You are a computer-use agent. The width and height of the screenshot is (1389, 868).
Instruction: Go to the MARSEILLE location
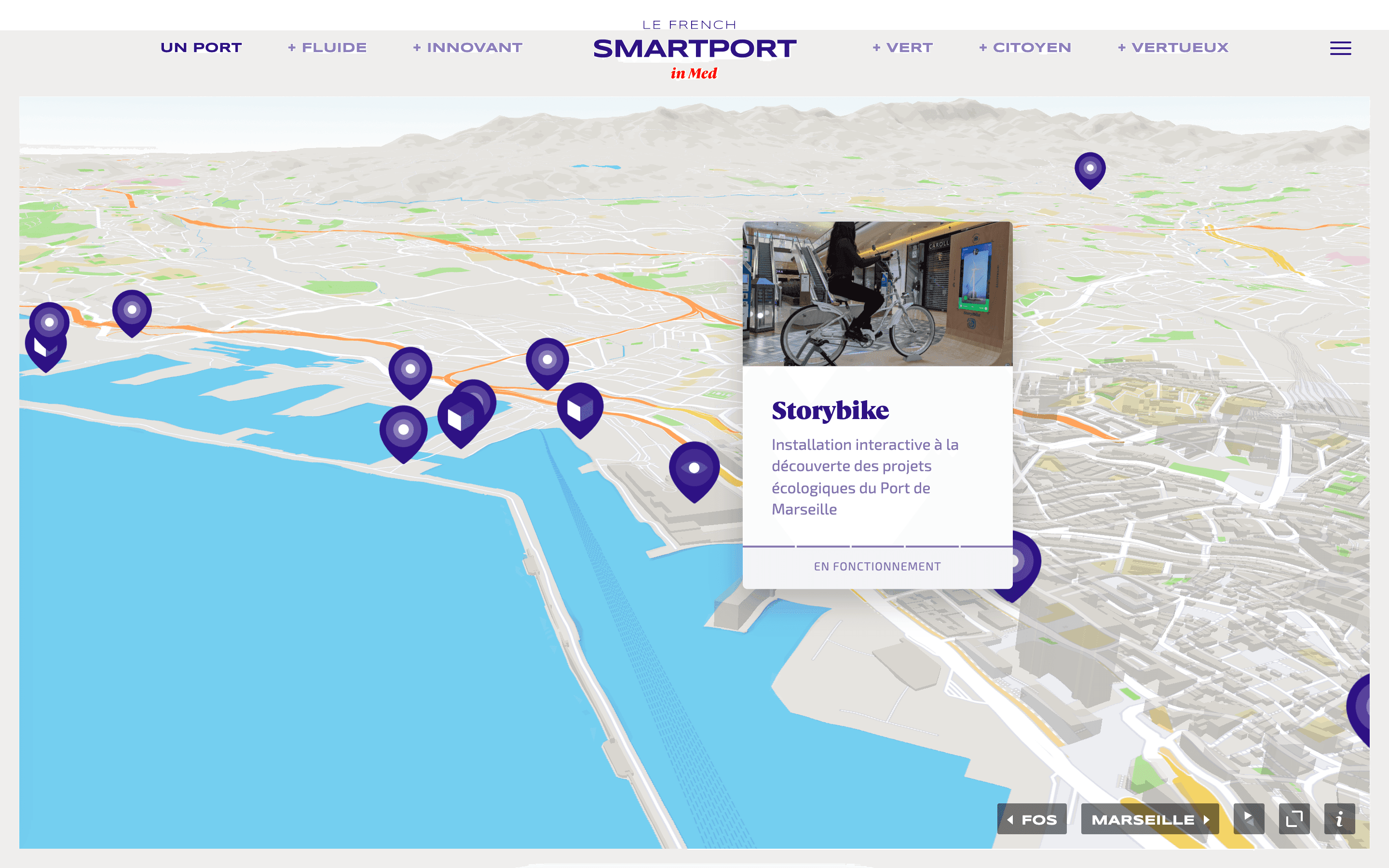point(1150,819)
